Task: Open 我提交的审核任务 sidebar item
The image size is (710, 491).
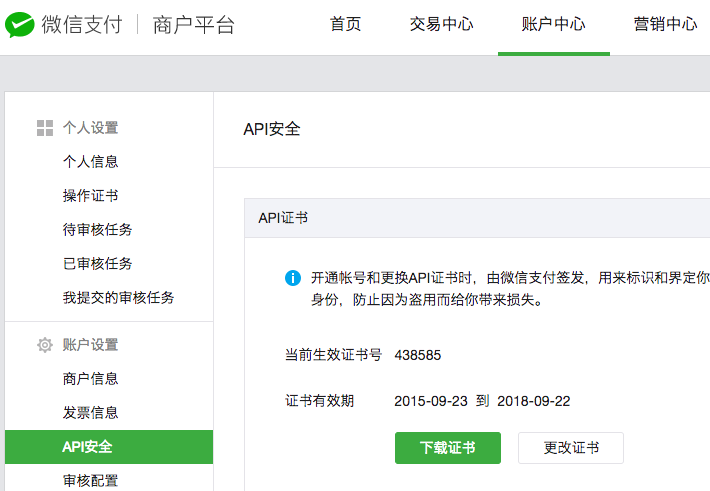Action: coord(118,298)
